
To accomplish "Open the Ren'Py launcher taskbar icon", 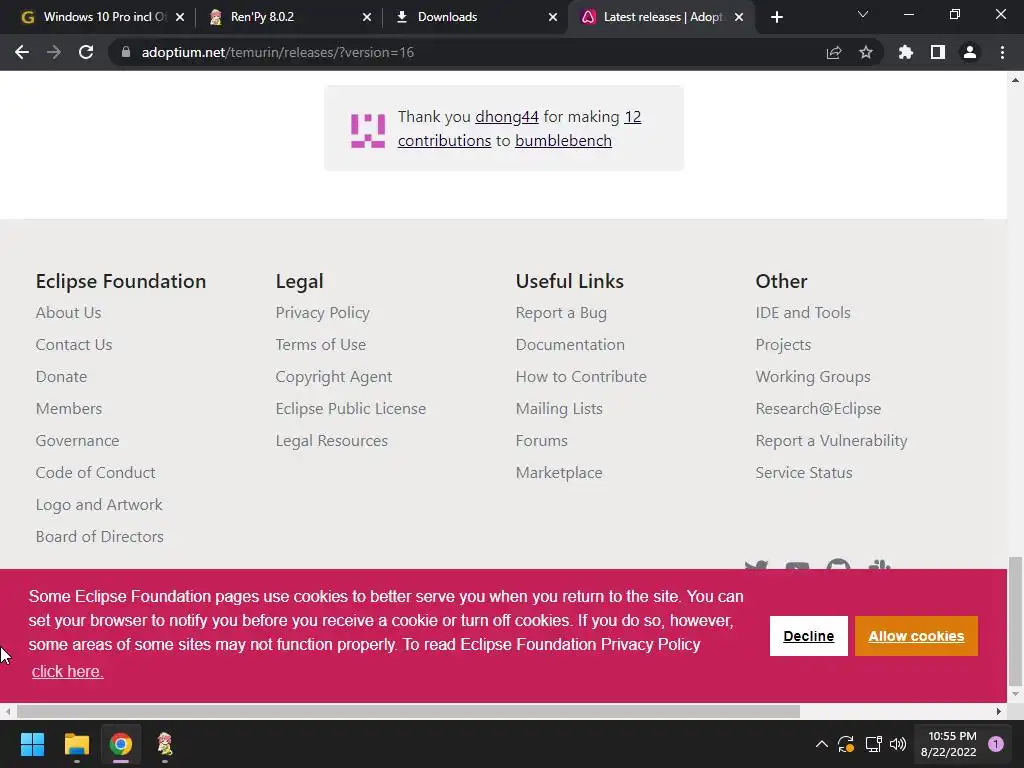I will pyautogui.click(x=165, y=744).
